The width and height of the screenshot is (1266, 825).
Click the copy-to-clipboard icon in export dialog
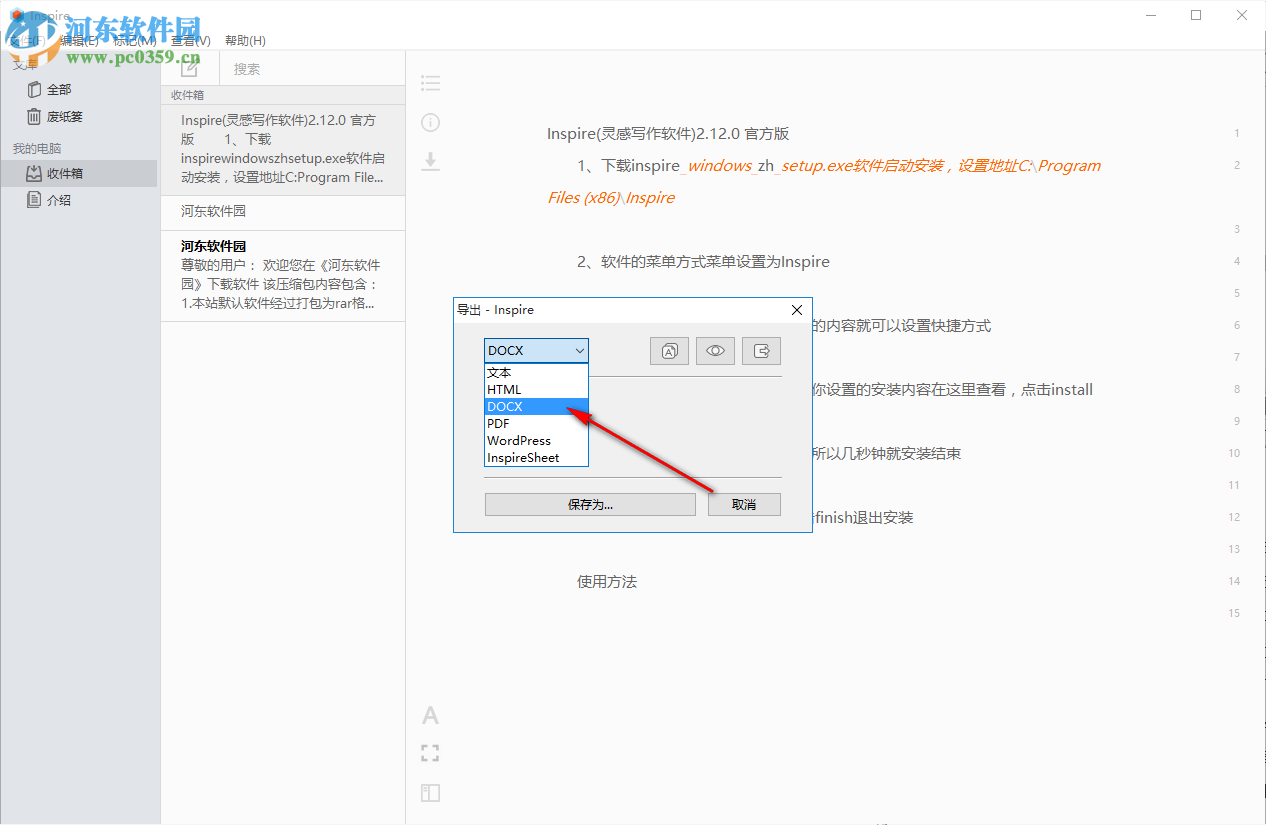pyautogui.click(x=670, y=351)
